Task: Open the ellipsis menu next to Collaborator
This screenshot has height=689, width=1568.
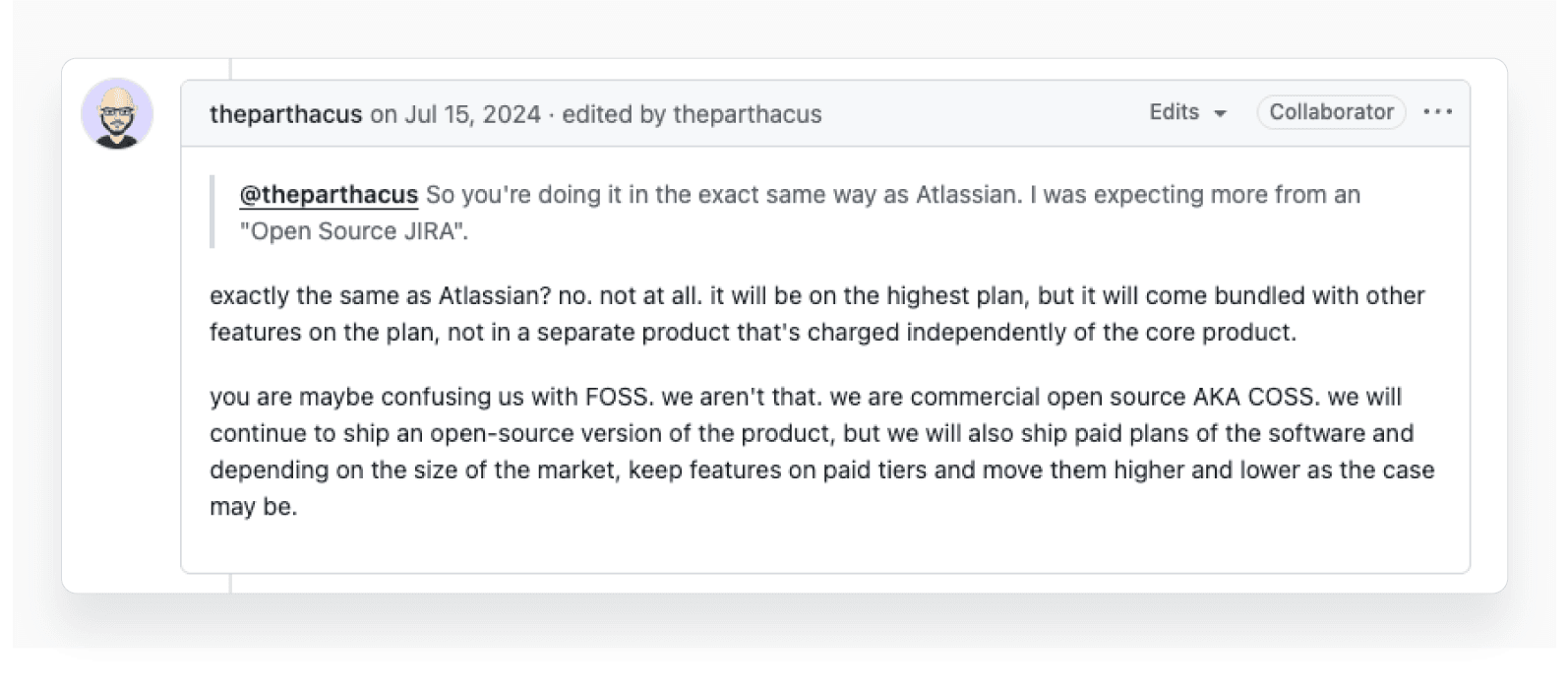Action: 1437,111
